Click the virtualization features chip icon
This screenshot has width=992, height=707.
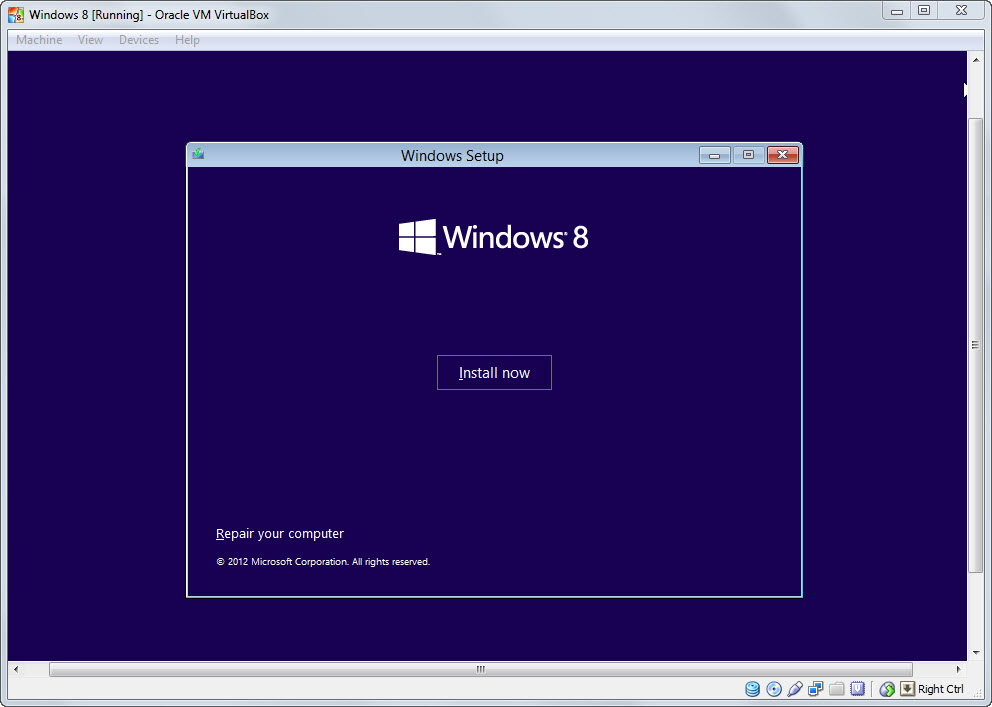coord(857,689)
